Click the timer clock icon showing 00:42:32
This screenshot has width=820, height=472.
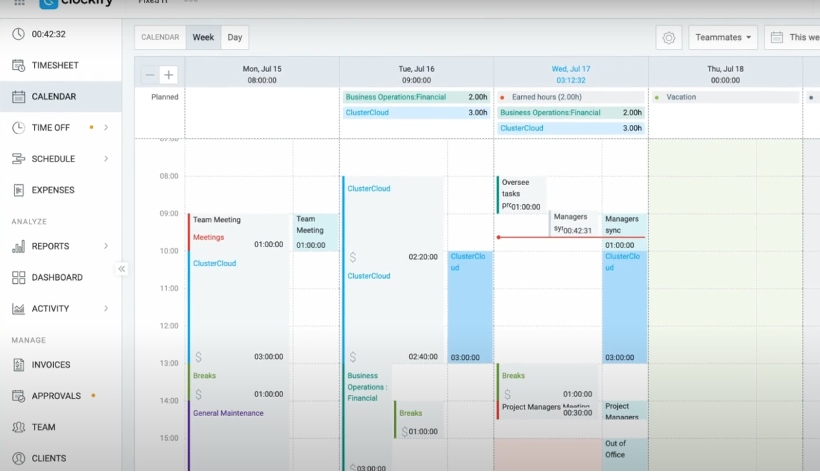[x=18, y=34]
